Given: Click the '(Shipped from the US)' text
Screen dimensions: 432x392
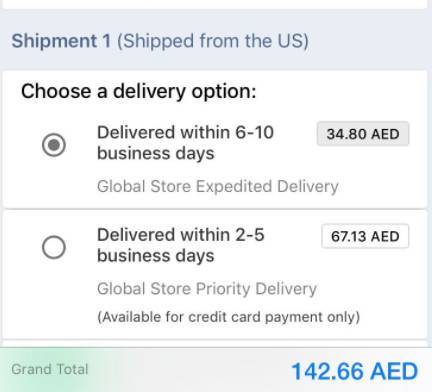Looking at the screenshot, I should (x=213, y=41).
